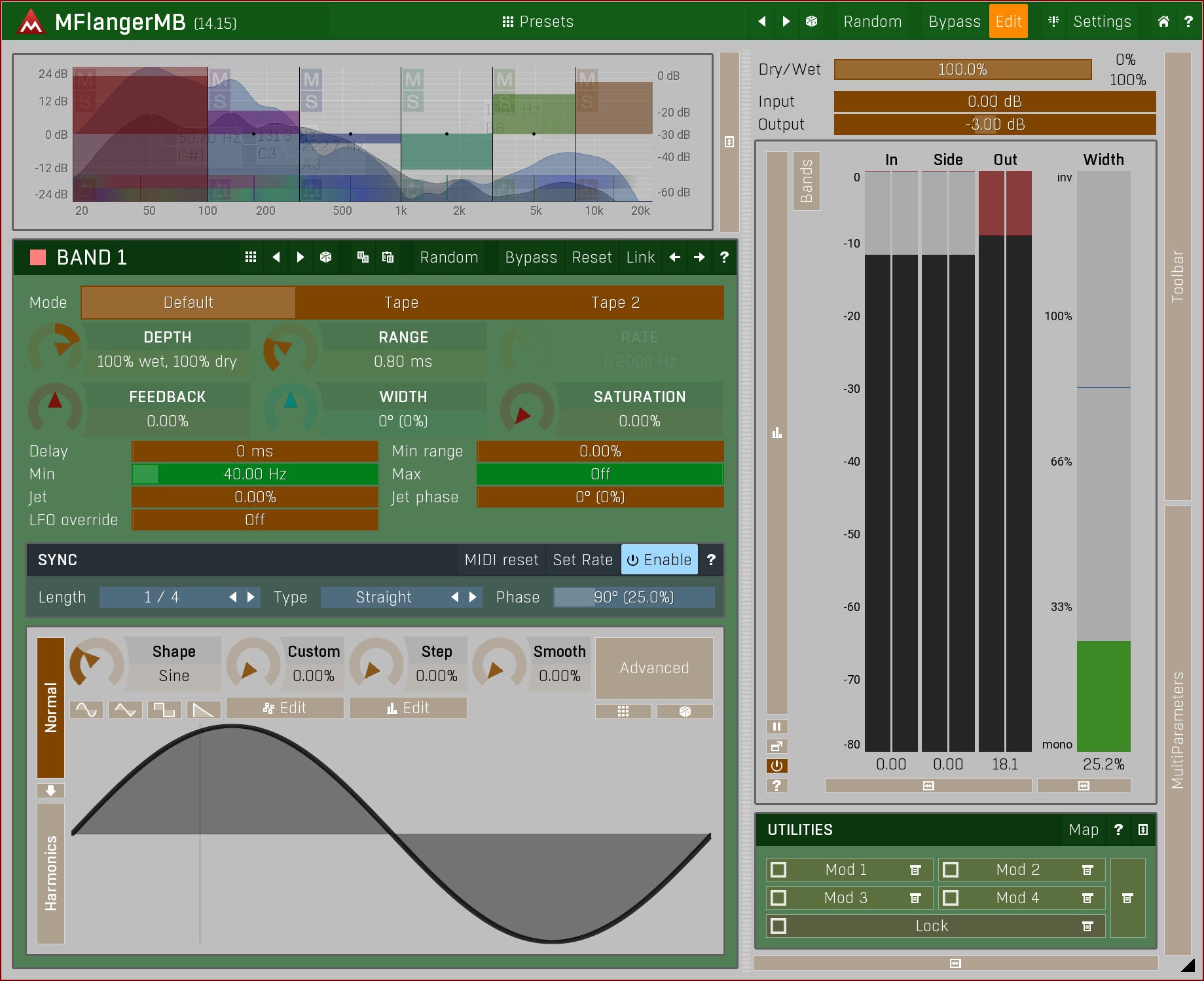Viewport: 1204px width, 981px height.
Task: Click the home icon in top bar
Action: [1163, 22]
